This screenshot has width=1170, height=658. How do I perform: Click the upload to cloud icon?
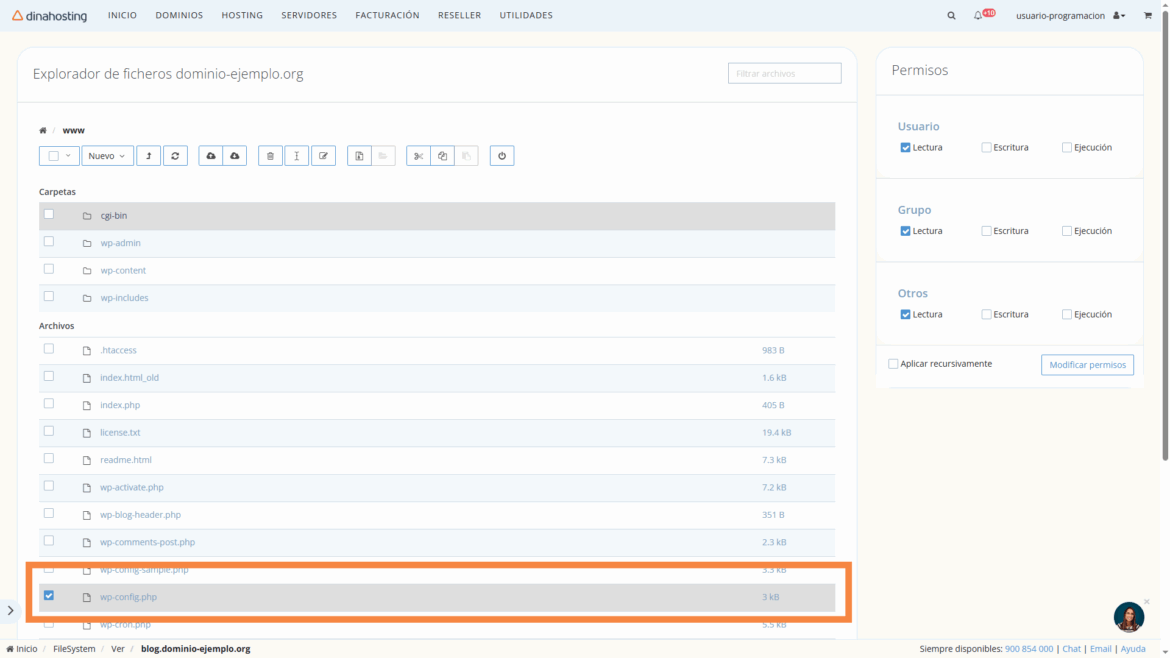point(211,156)
